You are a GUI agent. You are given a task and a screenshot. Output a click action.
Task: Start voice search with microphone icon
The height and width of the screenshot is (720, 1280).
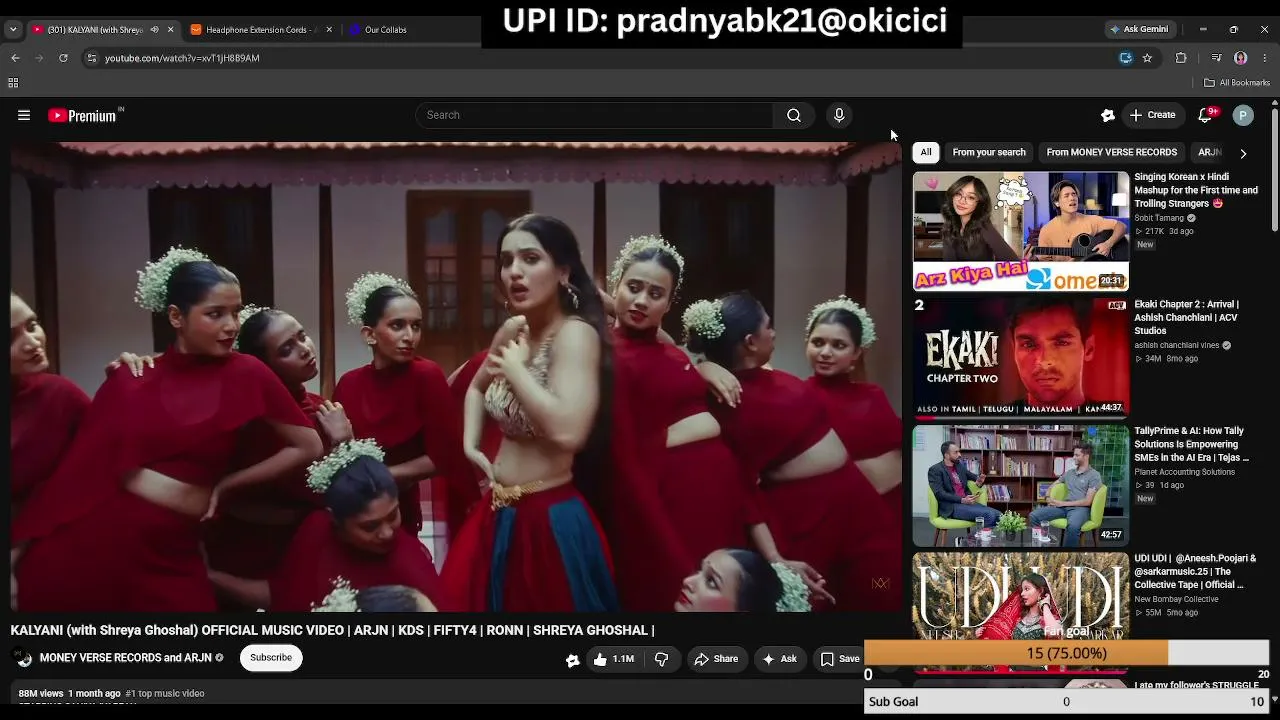[839, 115]
